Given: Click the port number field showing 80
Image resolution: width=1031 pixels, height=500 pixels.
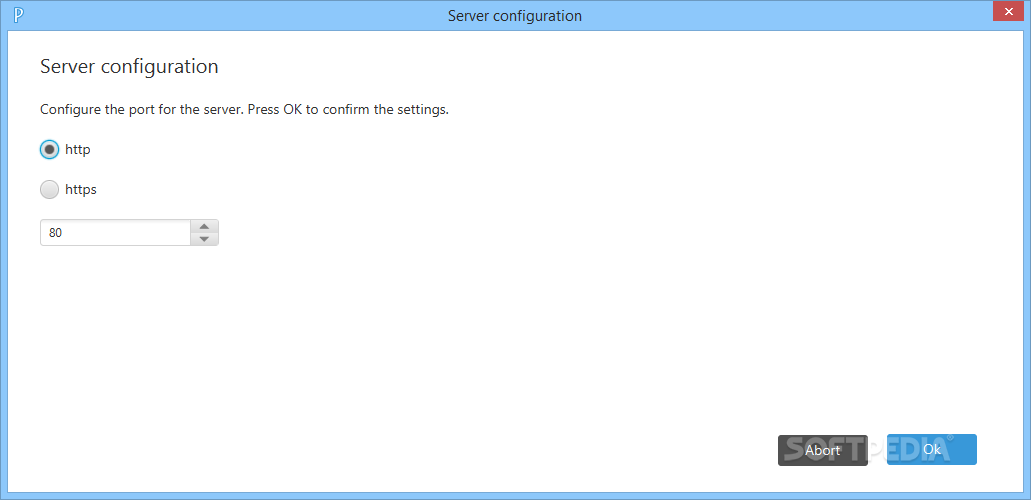Looking at the screenshot, I should [x=115, y=233].
